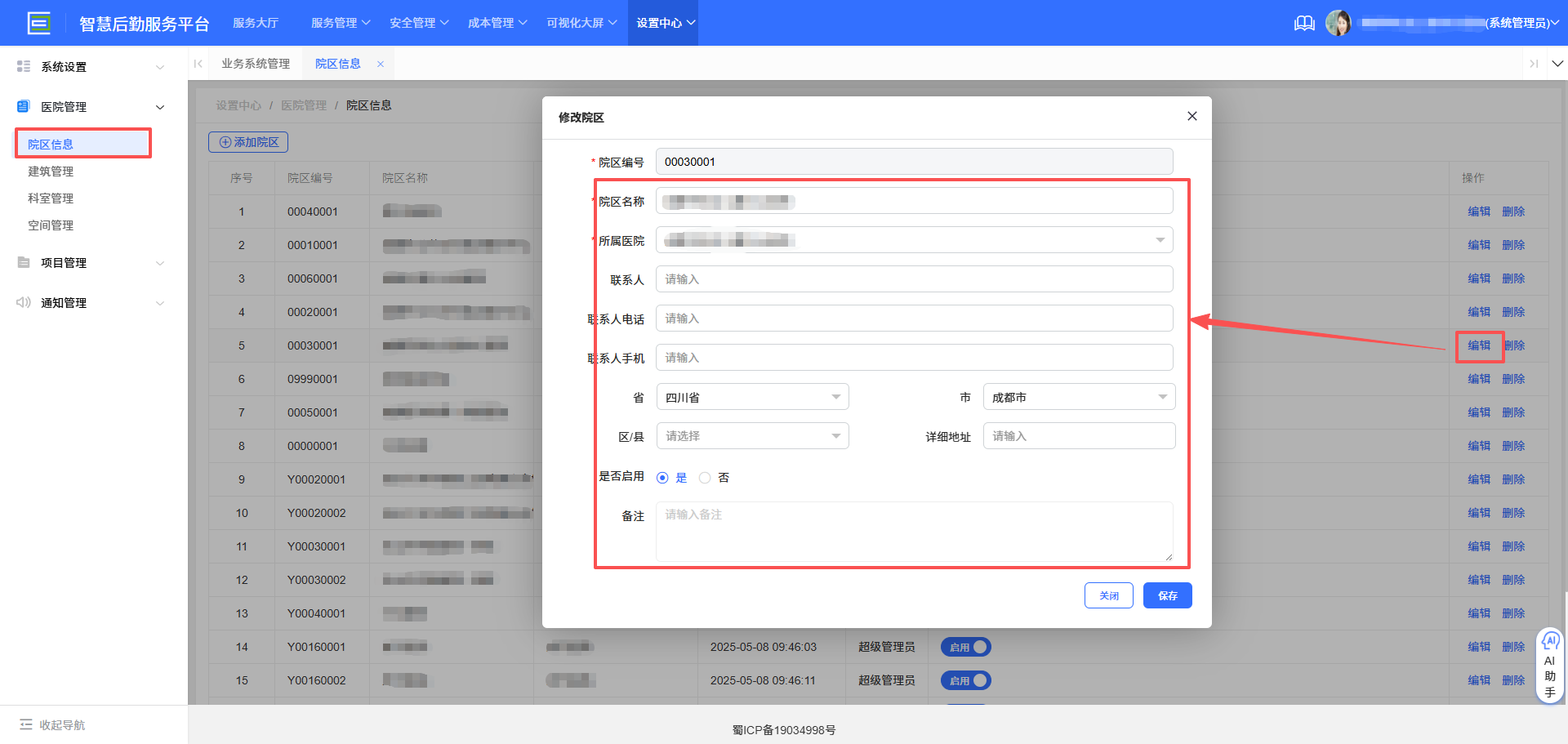Toggle the 启用 switch on row 15
Screen dimensions: 1568x744
[965, 679]
